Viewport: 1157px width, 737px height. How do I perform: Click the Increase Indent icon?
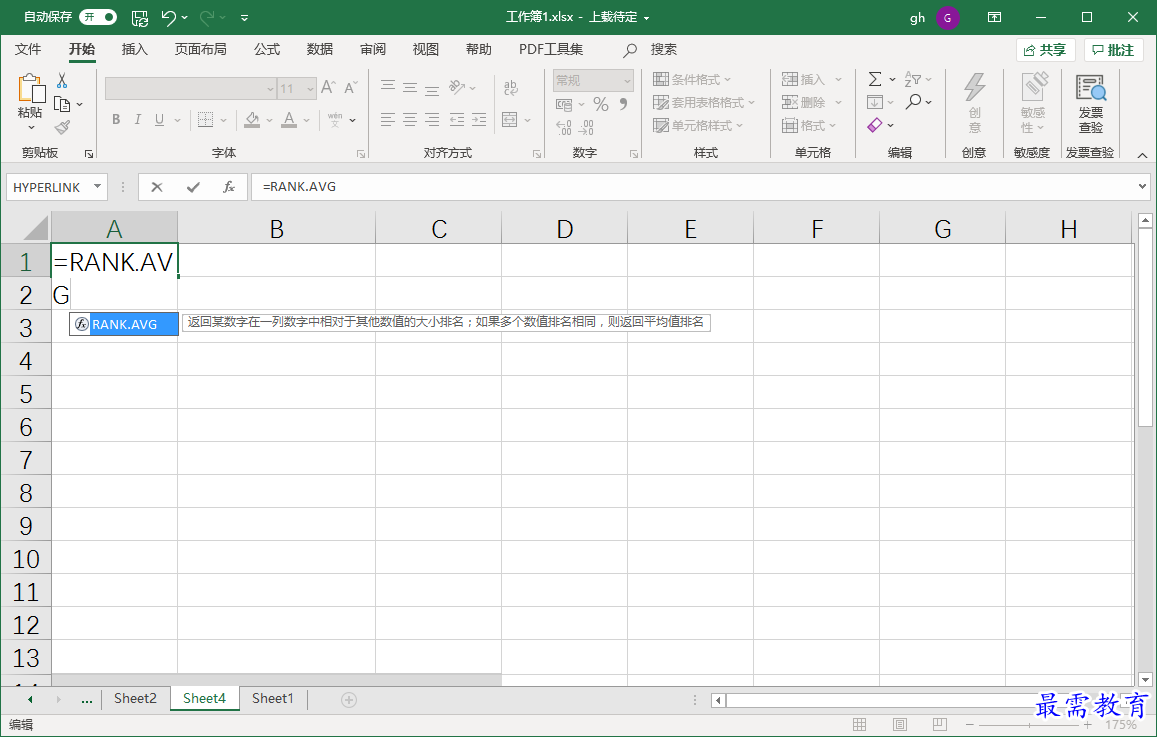tap(479, 120)
